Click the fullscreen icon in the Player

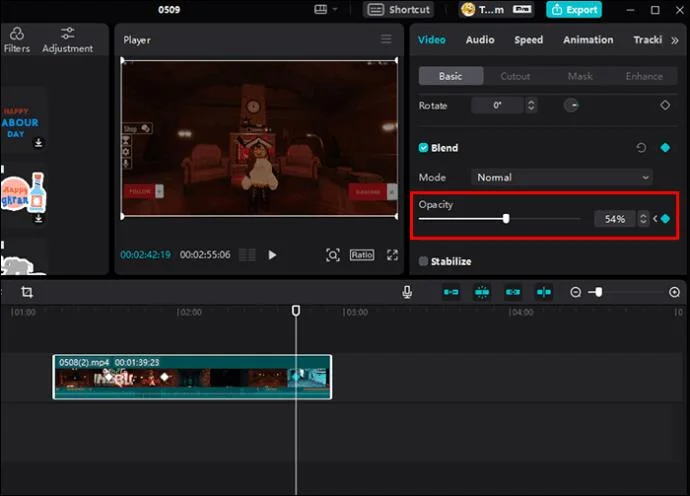coord(392,255)
